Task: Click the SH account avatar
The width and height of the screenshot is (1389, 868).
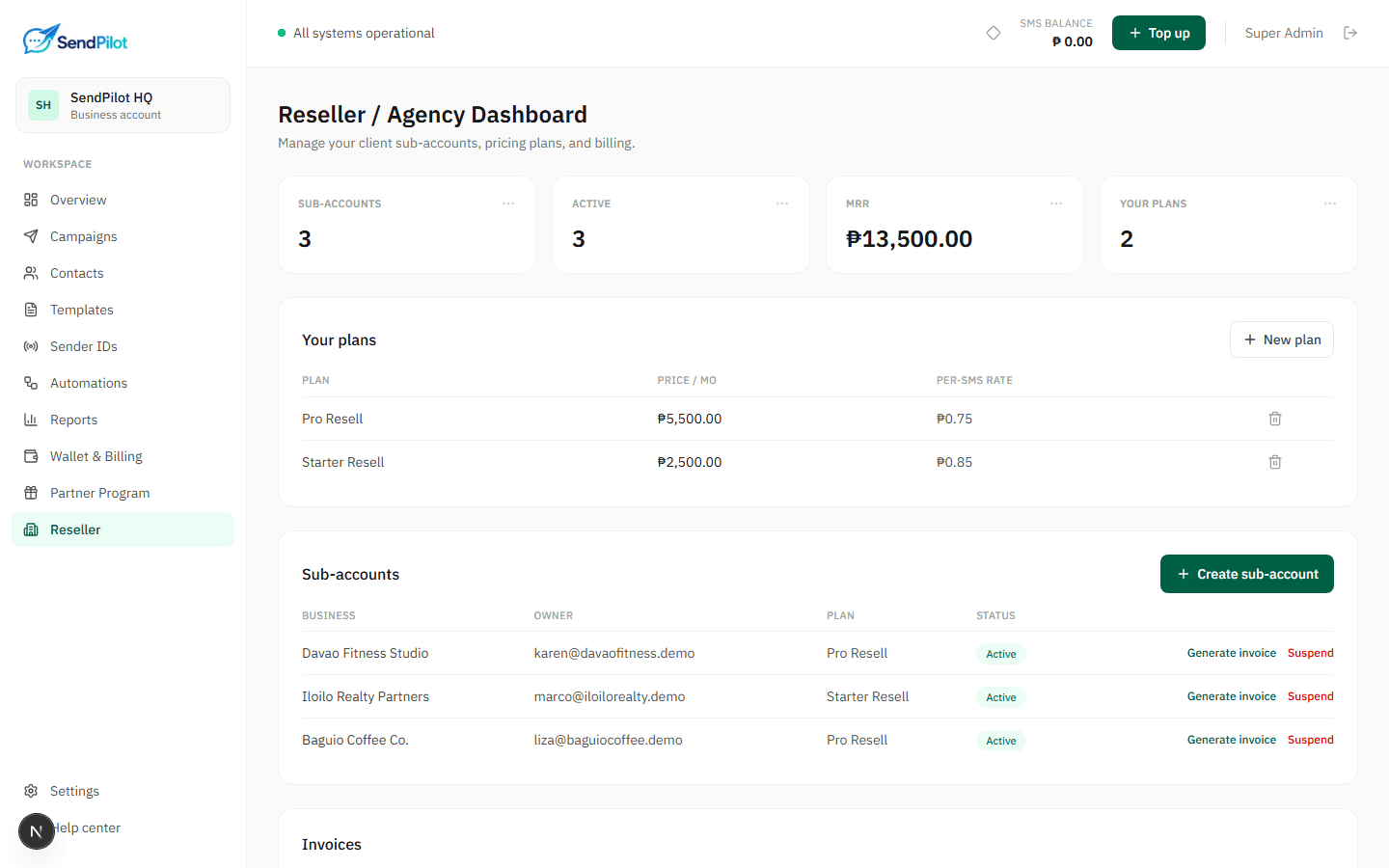Action: coord(43,105)
